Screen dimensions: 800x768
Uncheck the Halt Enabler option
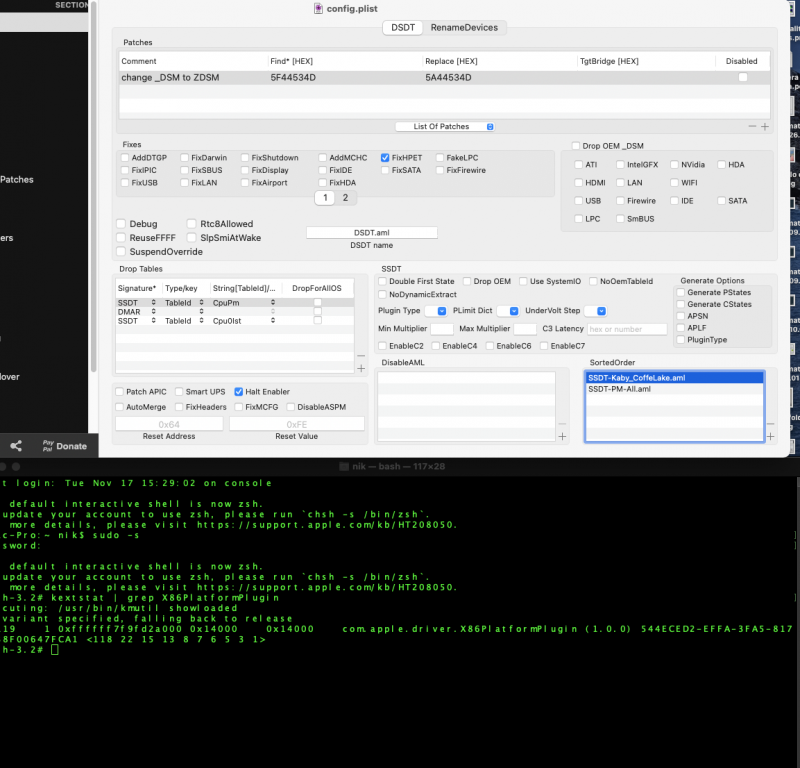[238, 392]
